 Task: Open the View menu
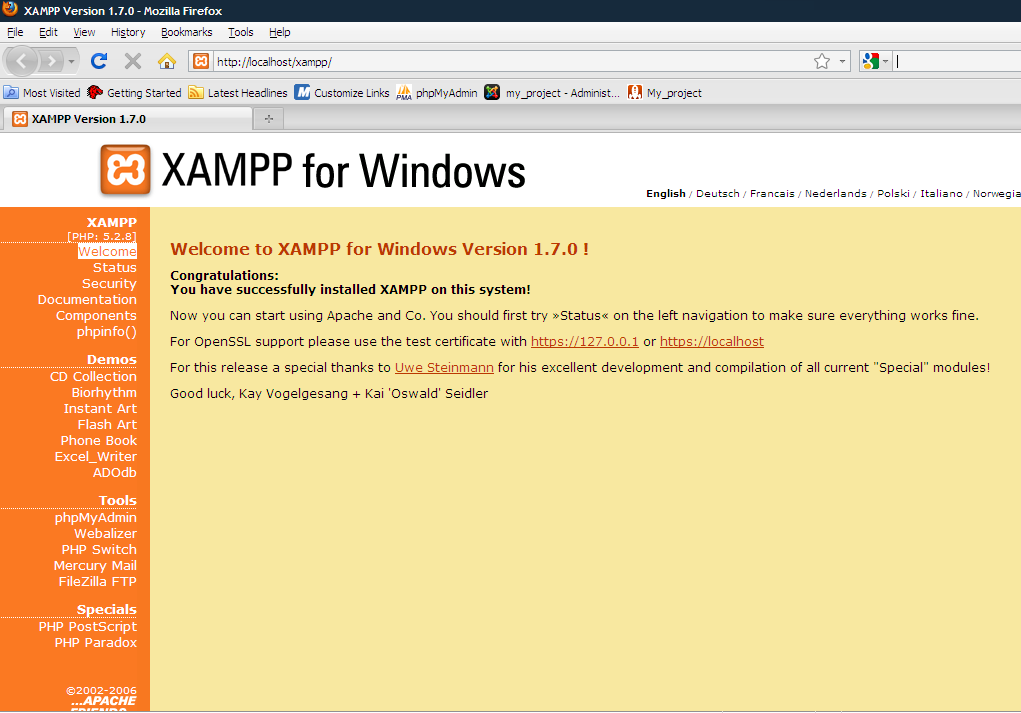click(x=84, y=32)
